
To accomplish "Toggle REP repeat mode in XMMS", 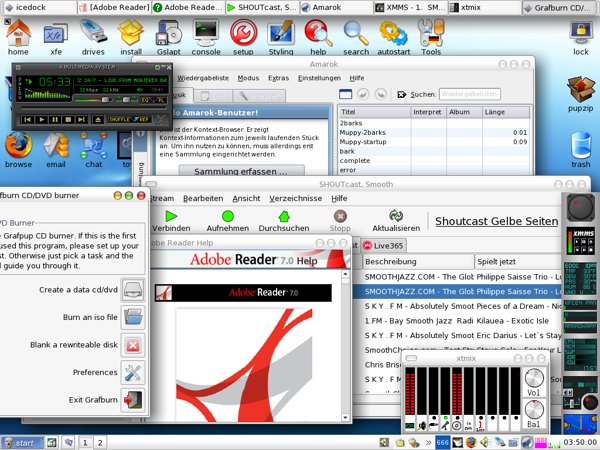I will [x=144, y=120].
